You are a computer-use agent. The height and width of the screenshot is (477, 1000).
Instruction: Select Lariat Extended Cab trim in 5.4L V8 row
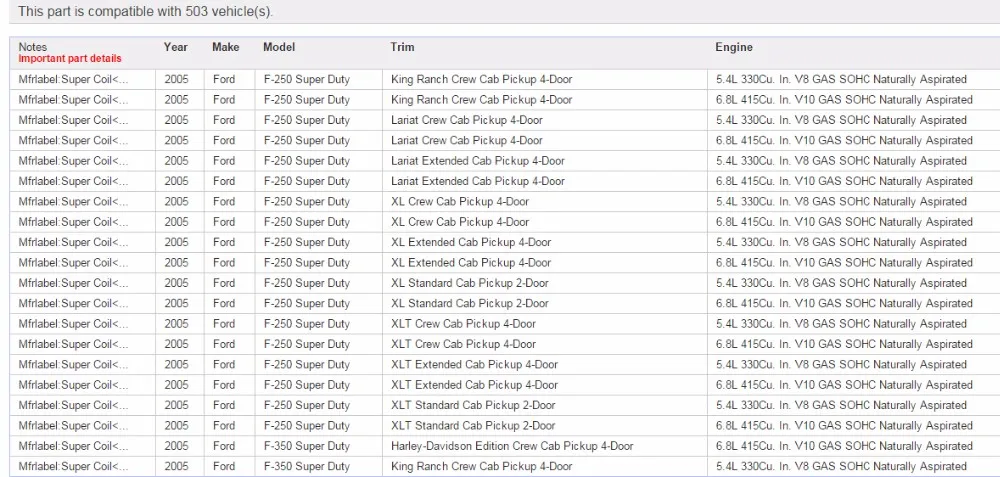coord(478,161)
